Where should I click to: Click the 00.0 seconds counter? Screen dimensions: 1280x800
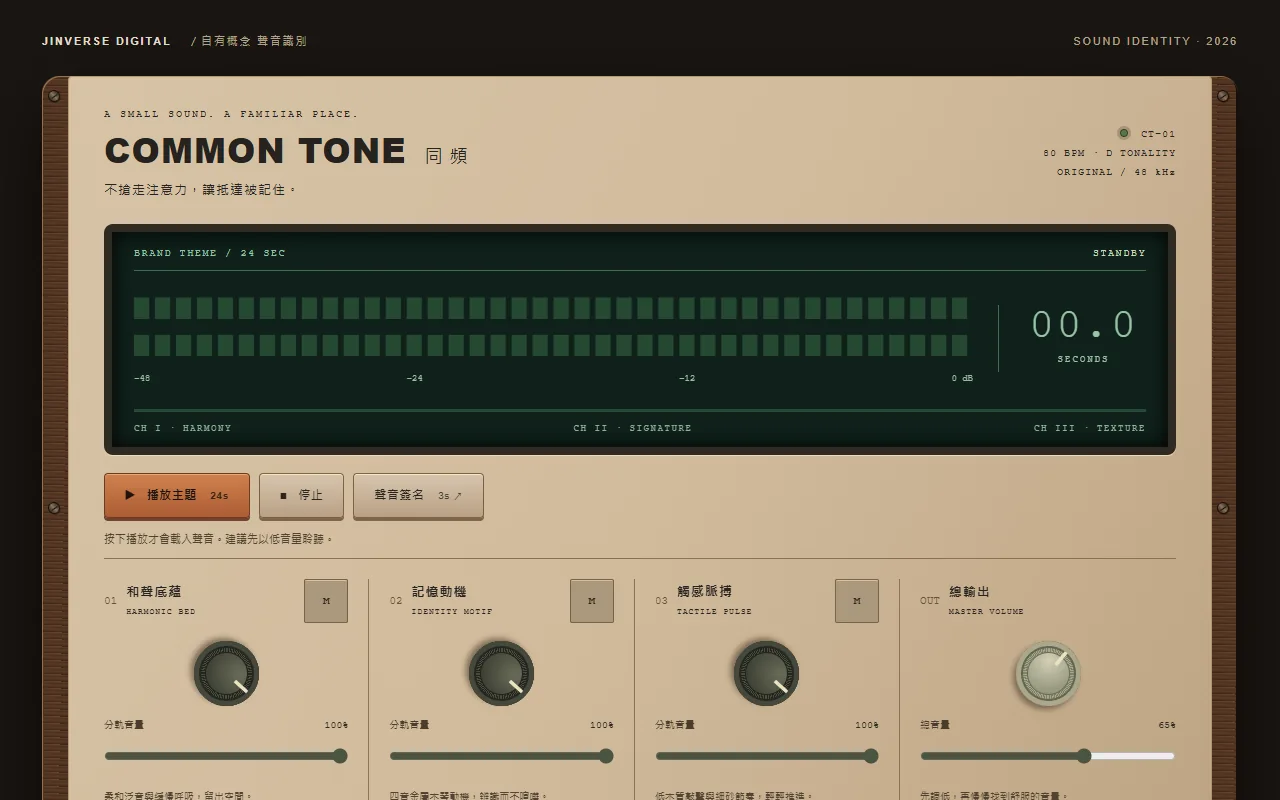[x=1083, y=325]
